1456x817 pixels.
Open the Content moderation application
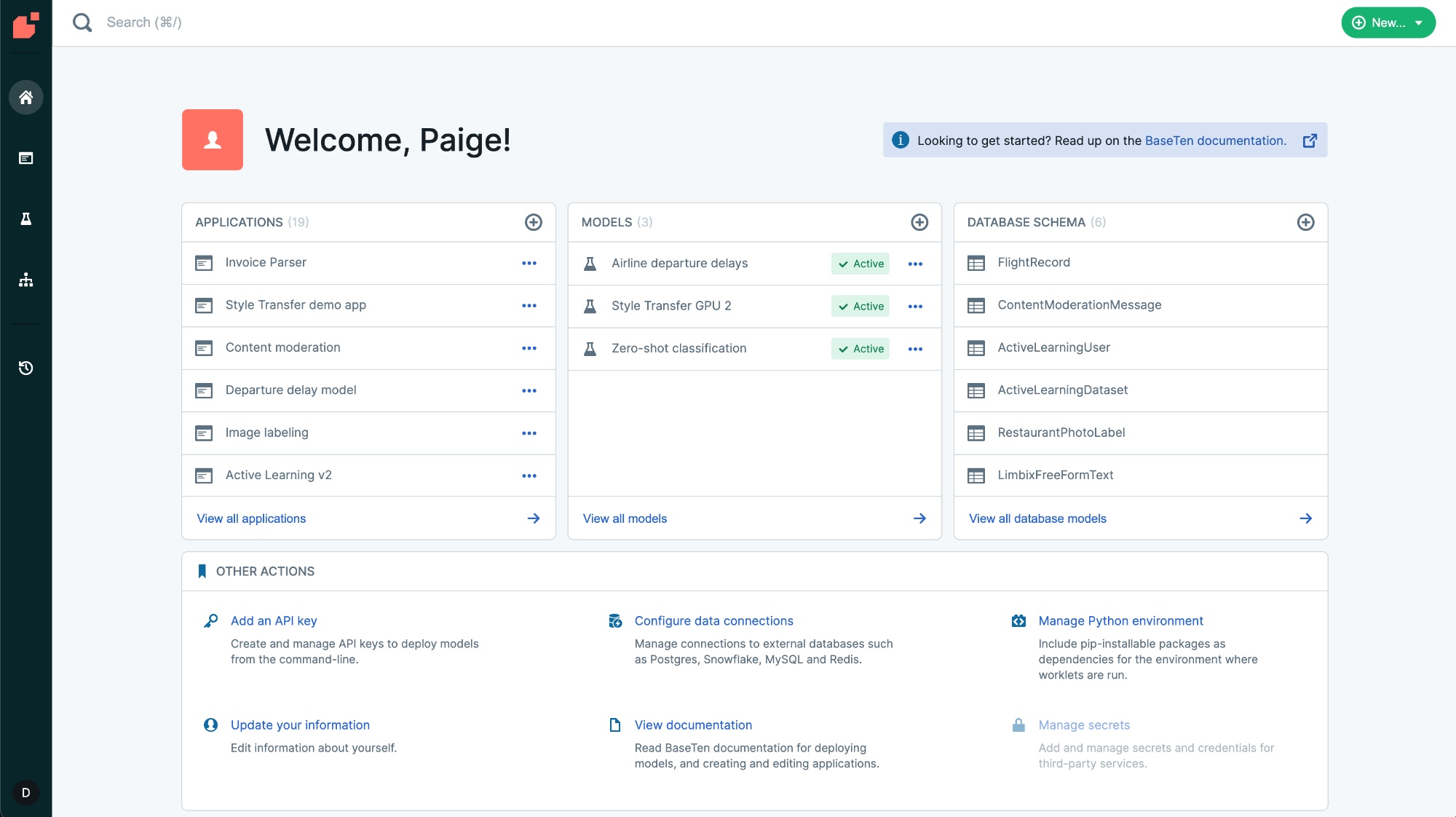[x=368, y=348]
